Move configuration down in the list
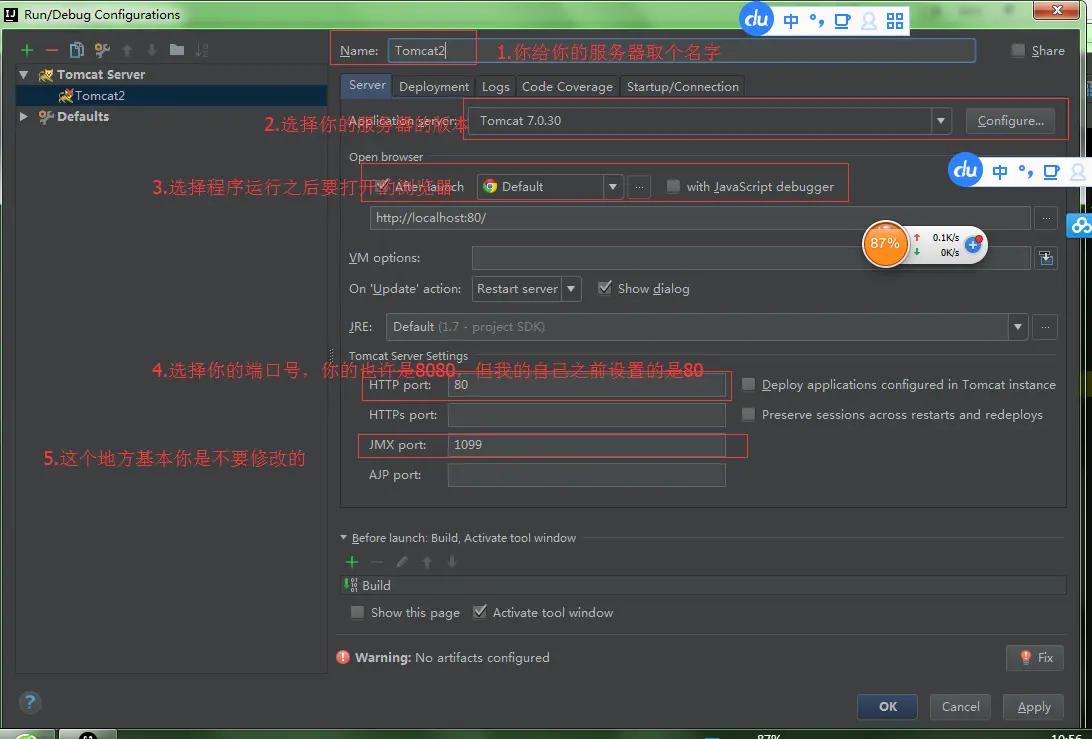This screenshot has height=739, width=1092. (x=152, y=50)
